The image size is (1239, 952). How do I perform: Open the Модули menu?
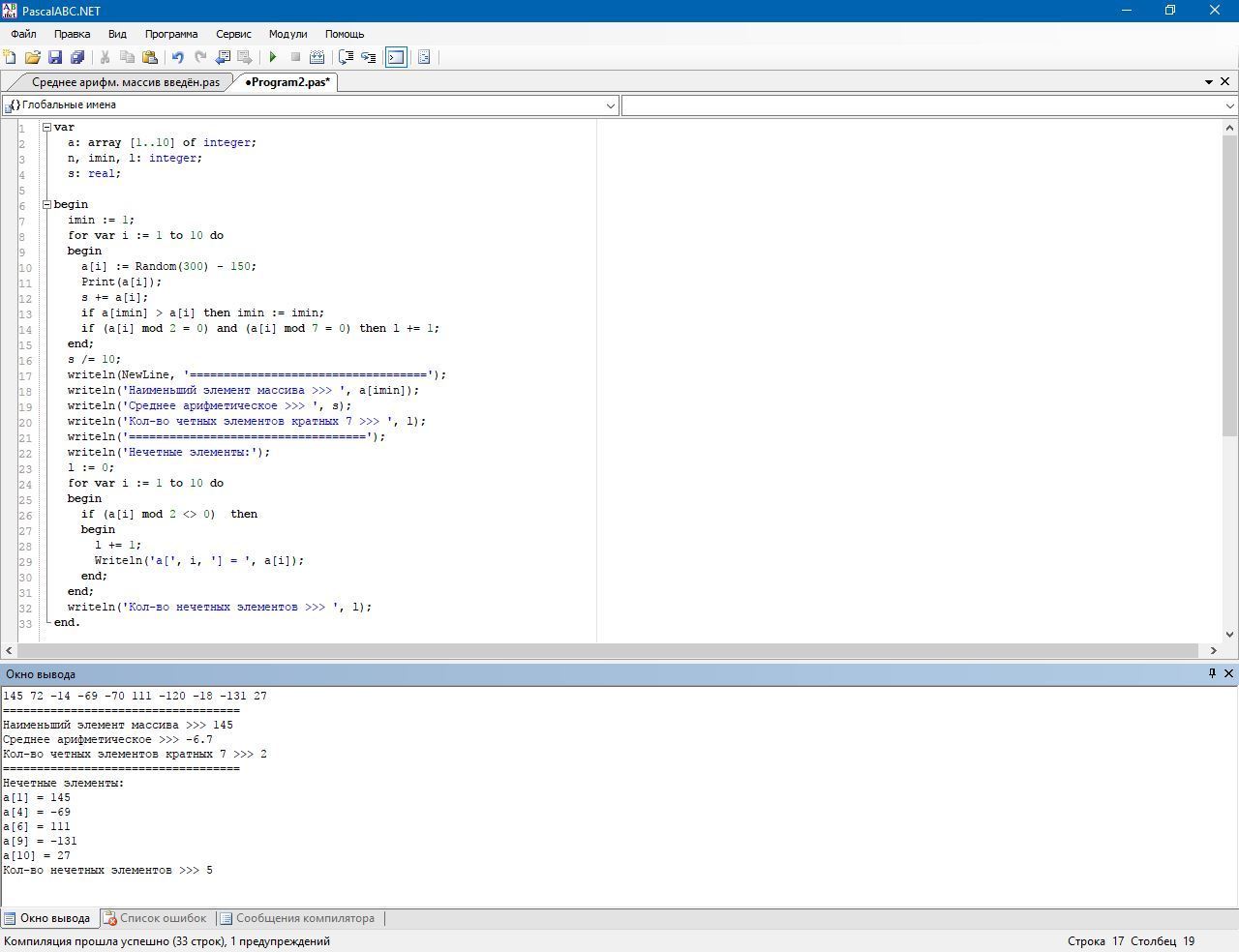[287, 34]
